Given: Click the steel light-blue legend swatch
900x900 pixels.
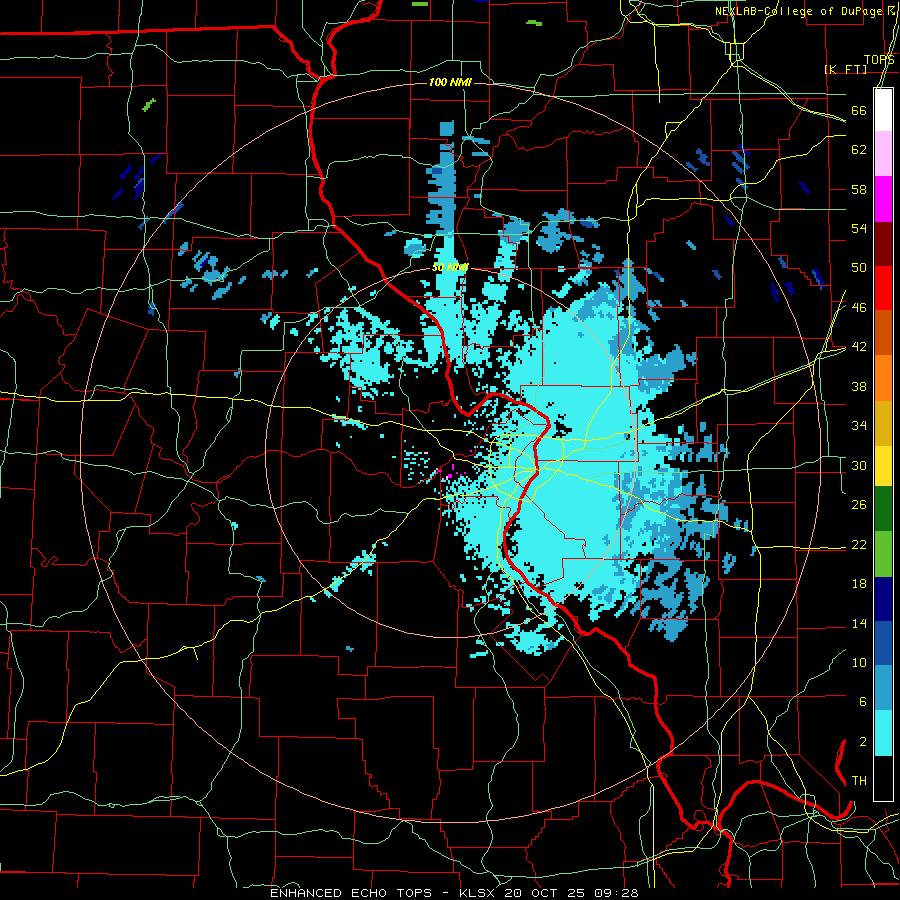Looking at the screenshot, I should click(883, 688).
